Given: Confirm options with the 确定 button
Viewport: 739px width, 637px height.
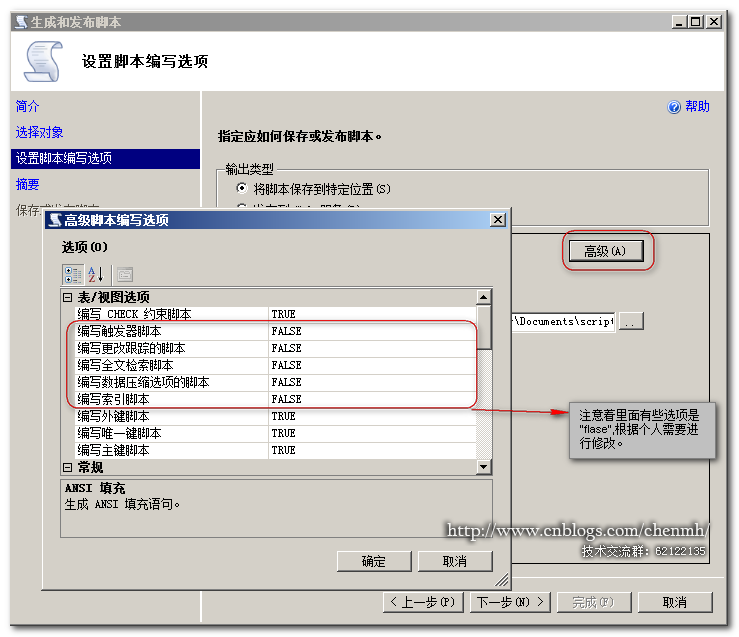Looking at the screenshot, I should click(x=374, y=561).
